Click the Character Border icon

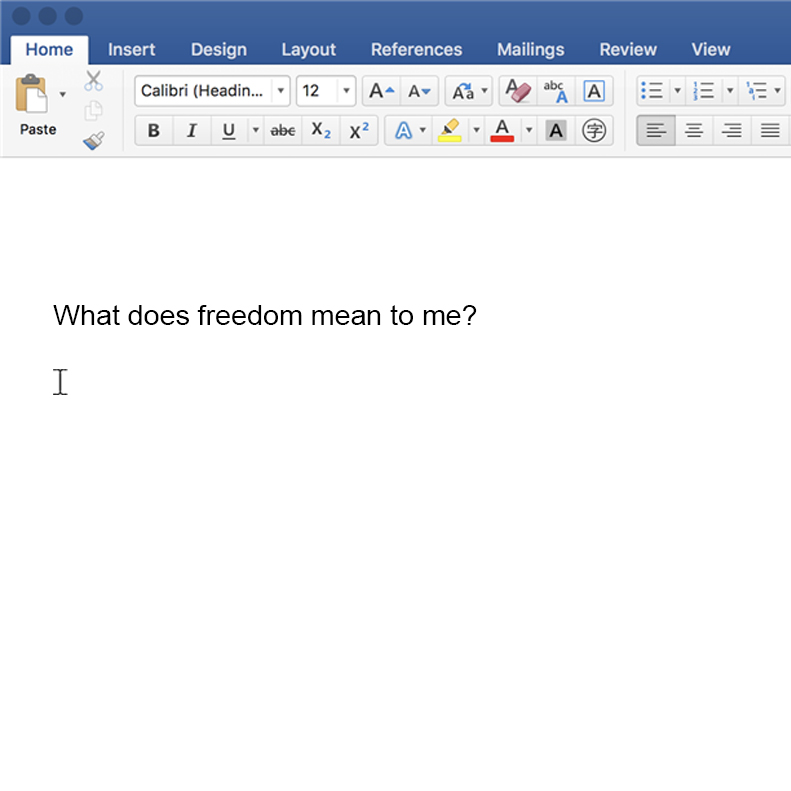tap(594, 91)
